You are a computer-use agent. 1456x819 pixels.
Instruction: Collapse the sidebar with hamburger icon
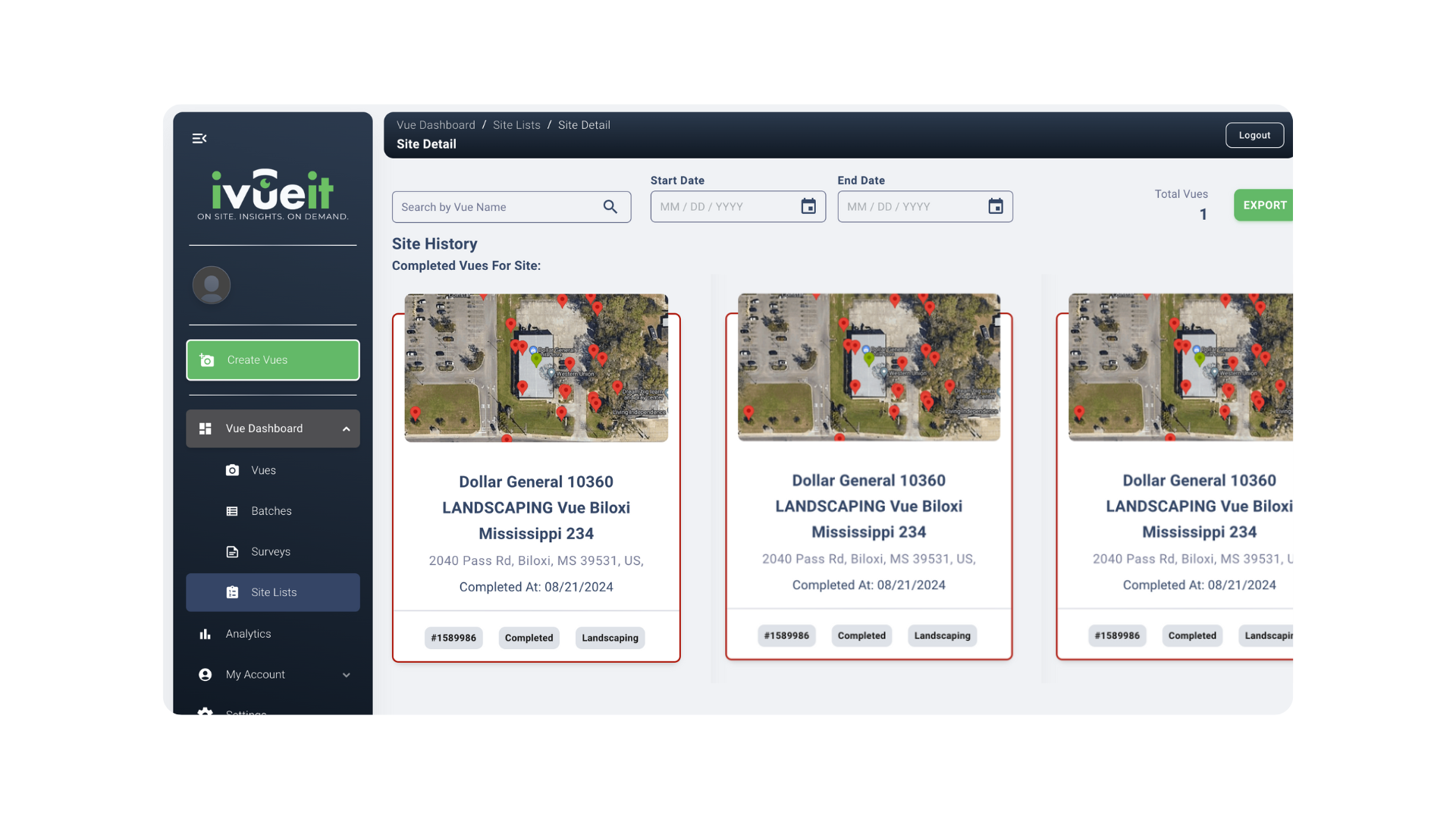click(x=199, y=138)
